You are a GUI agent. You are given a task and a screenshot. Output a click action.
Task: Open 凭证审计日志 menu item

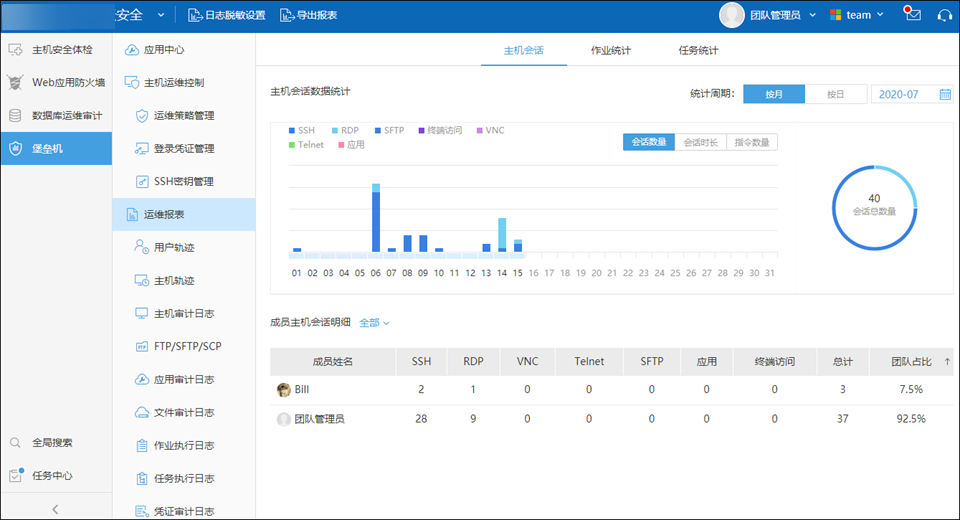(x=184, y=511)
